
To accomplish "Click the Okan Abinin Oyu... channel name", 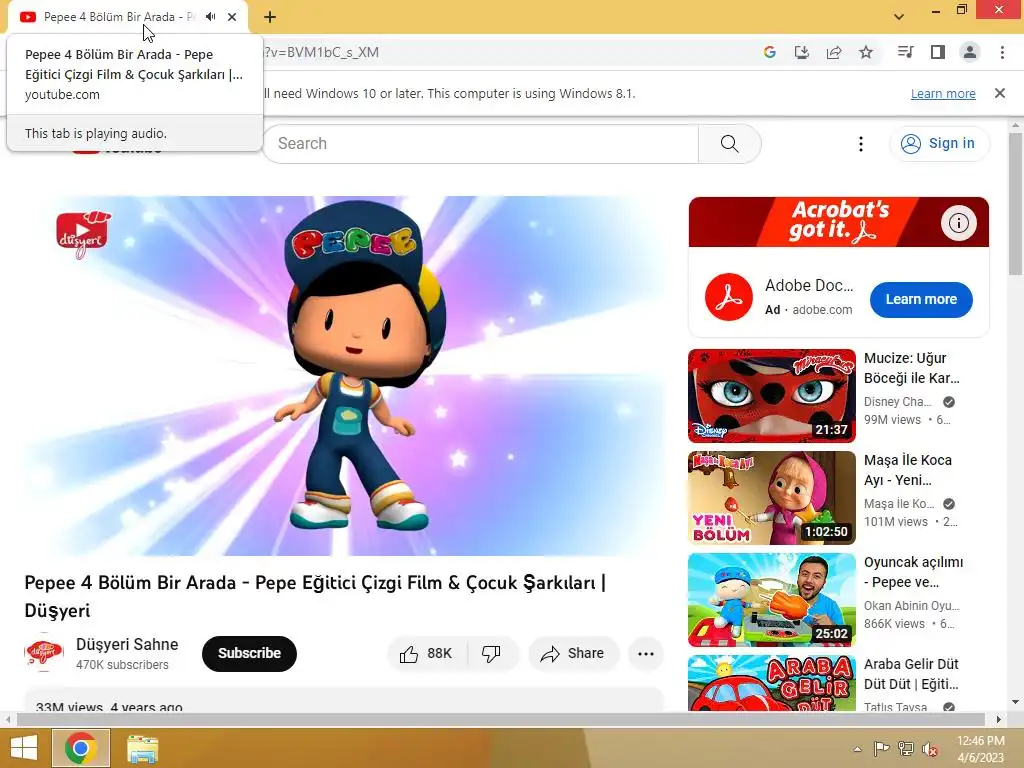I will pyautogui.click(x=911, y=605).
